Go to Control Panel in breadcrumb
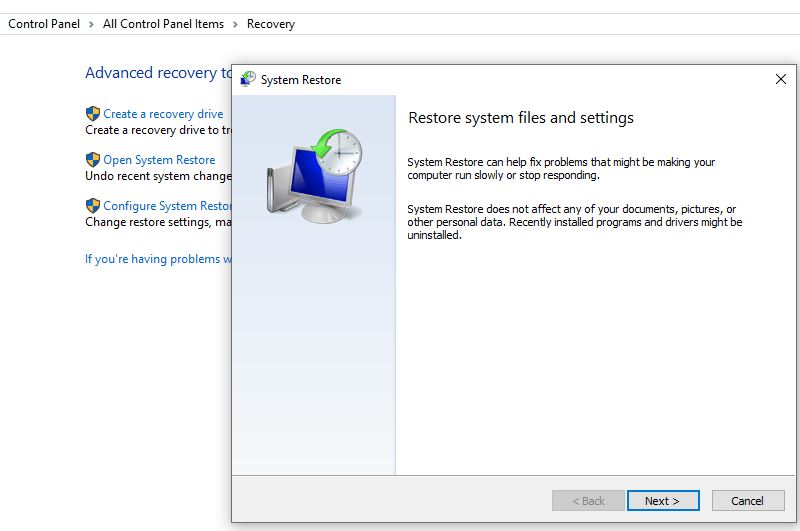The height and width of the screenshot is (531, 800). (x=44, y=24)
